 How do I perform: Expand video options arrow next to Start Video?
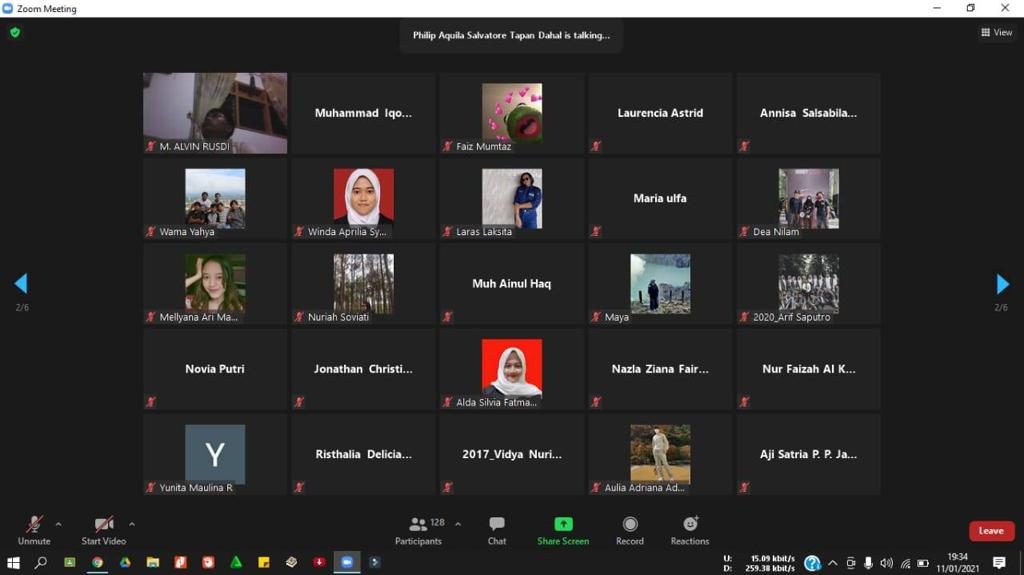coord(131,523)
